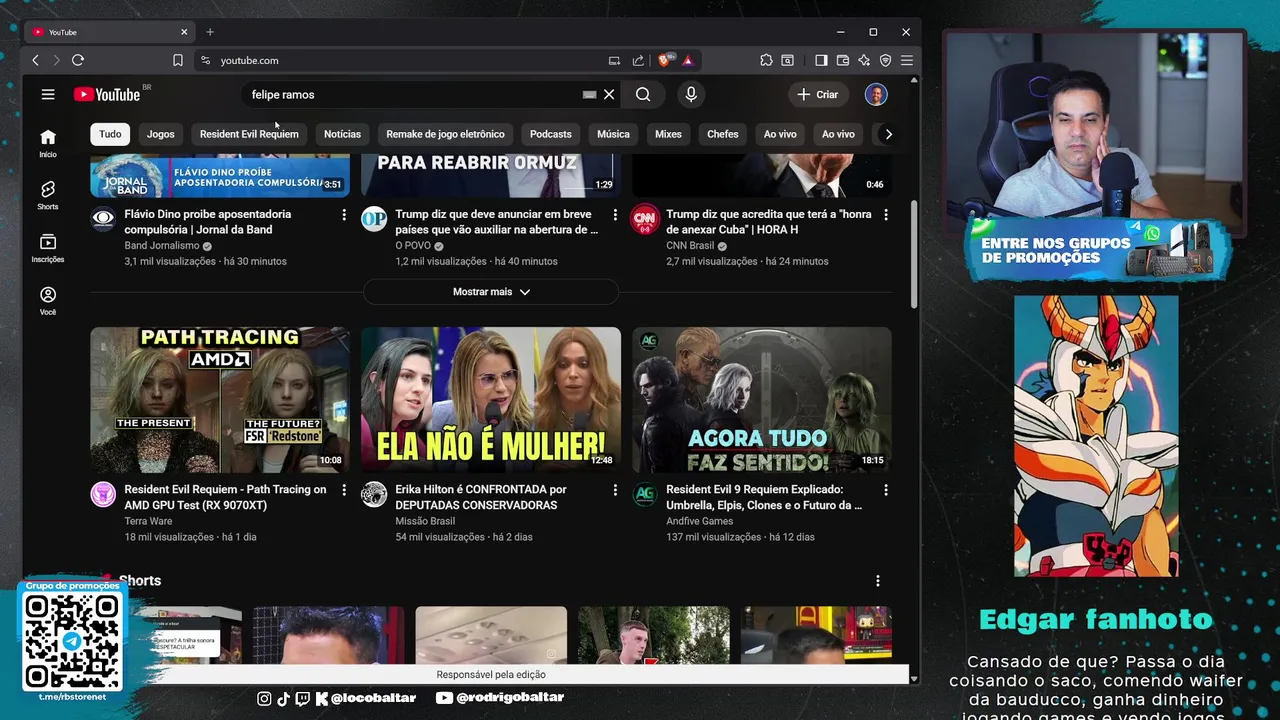Open O POVO channel avatar
This screenshot has width=1280, height=720.
click(374, 219)
